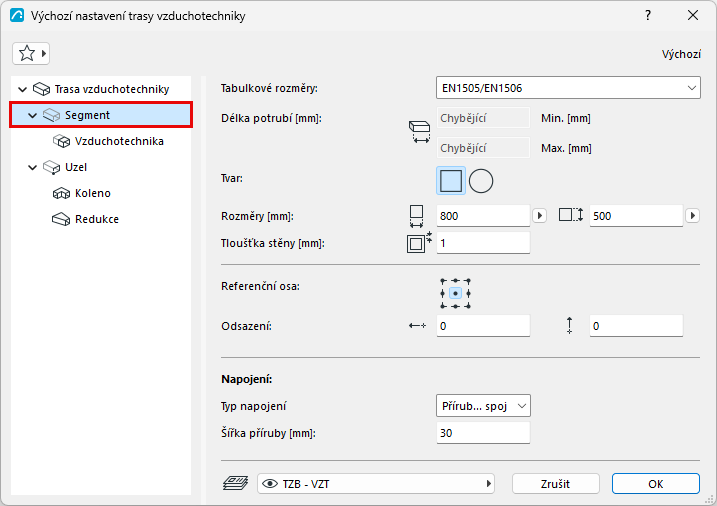Select circular duct shape
The image size is (717, 506).
coord(481,181)
